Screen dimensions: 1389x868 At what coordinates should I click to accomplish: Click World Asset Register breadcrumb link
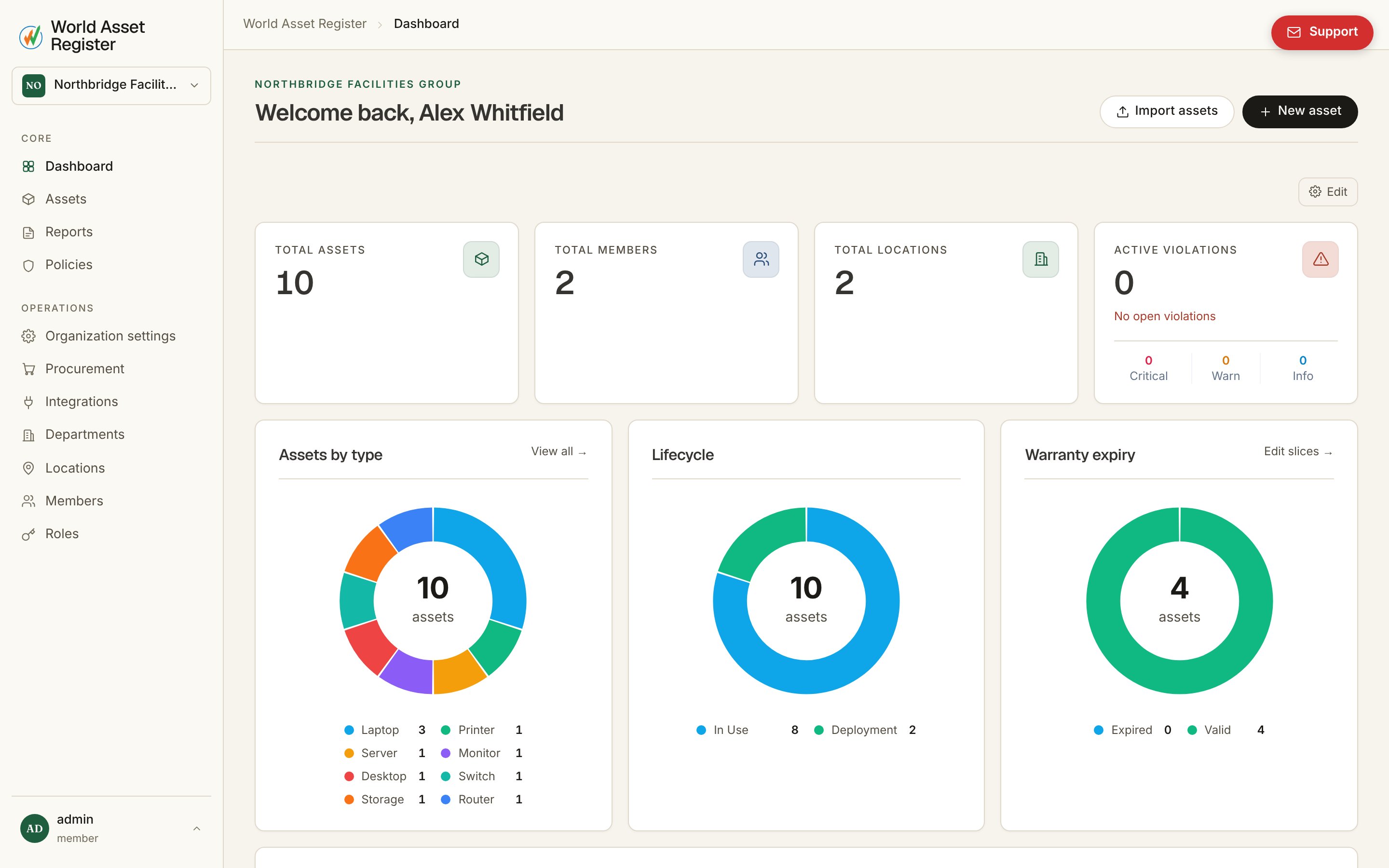[305, 24]
